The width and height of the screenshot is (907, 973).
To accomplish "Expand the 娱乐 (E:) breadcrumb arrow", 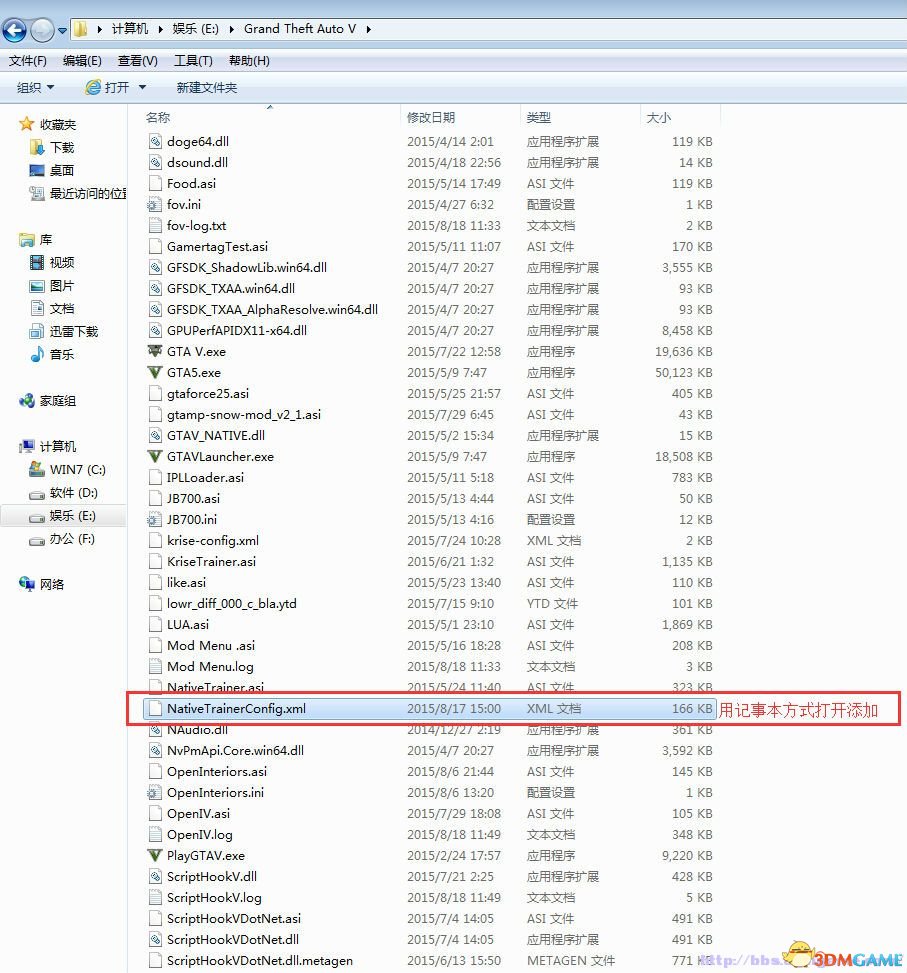I will [231, 29].
